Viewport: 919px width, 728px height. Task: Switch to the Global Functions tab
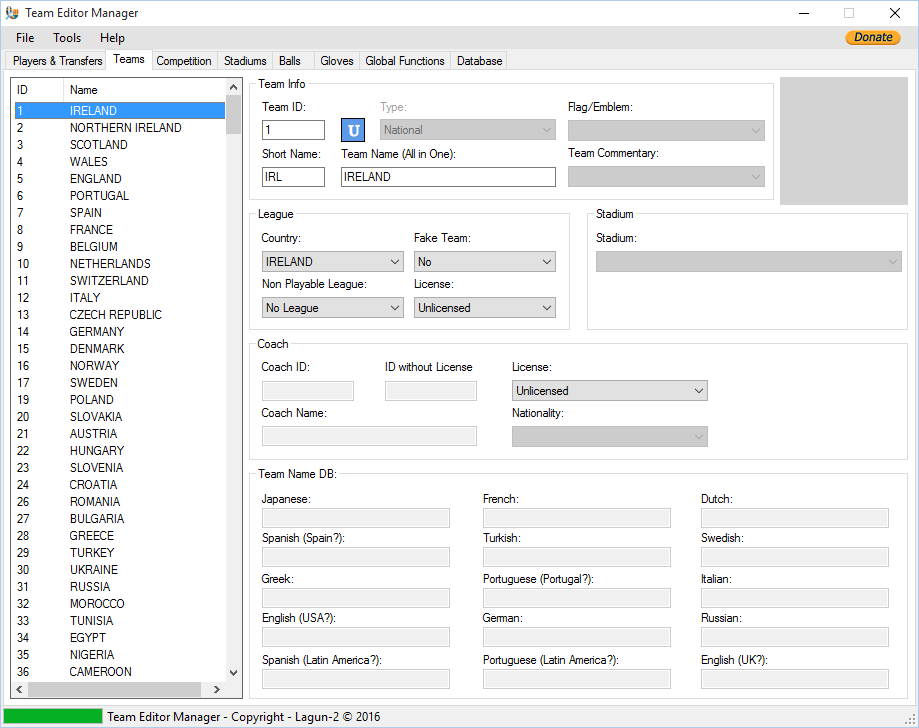point(404,61)
